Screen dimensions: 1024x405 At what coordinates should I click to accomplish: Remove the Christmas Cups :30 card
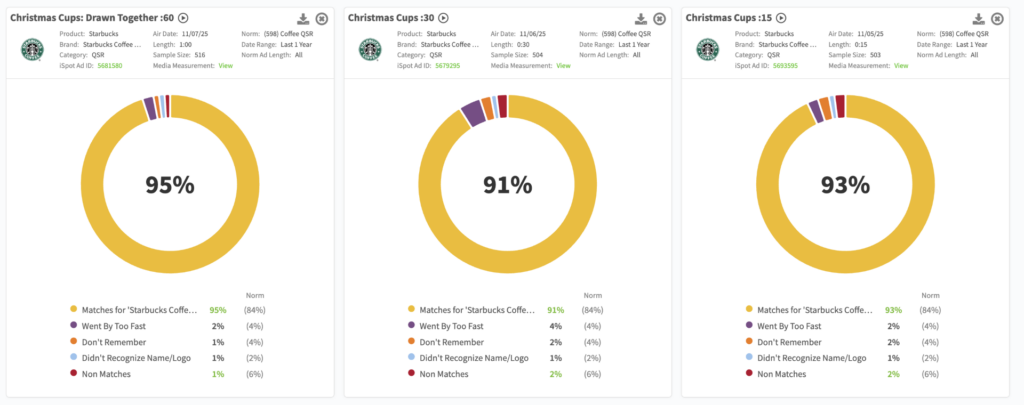coord(659,19)
